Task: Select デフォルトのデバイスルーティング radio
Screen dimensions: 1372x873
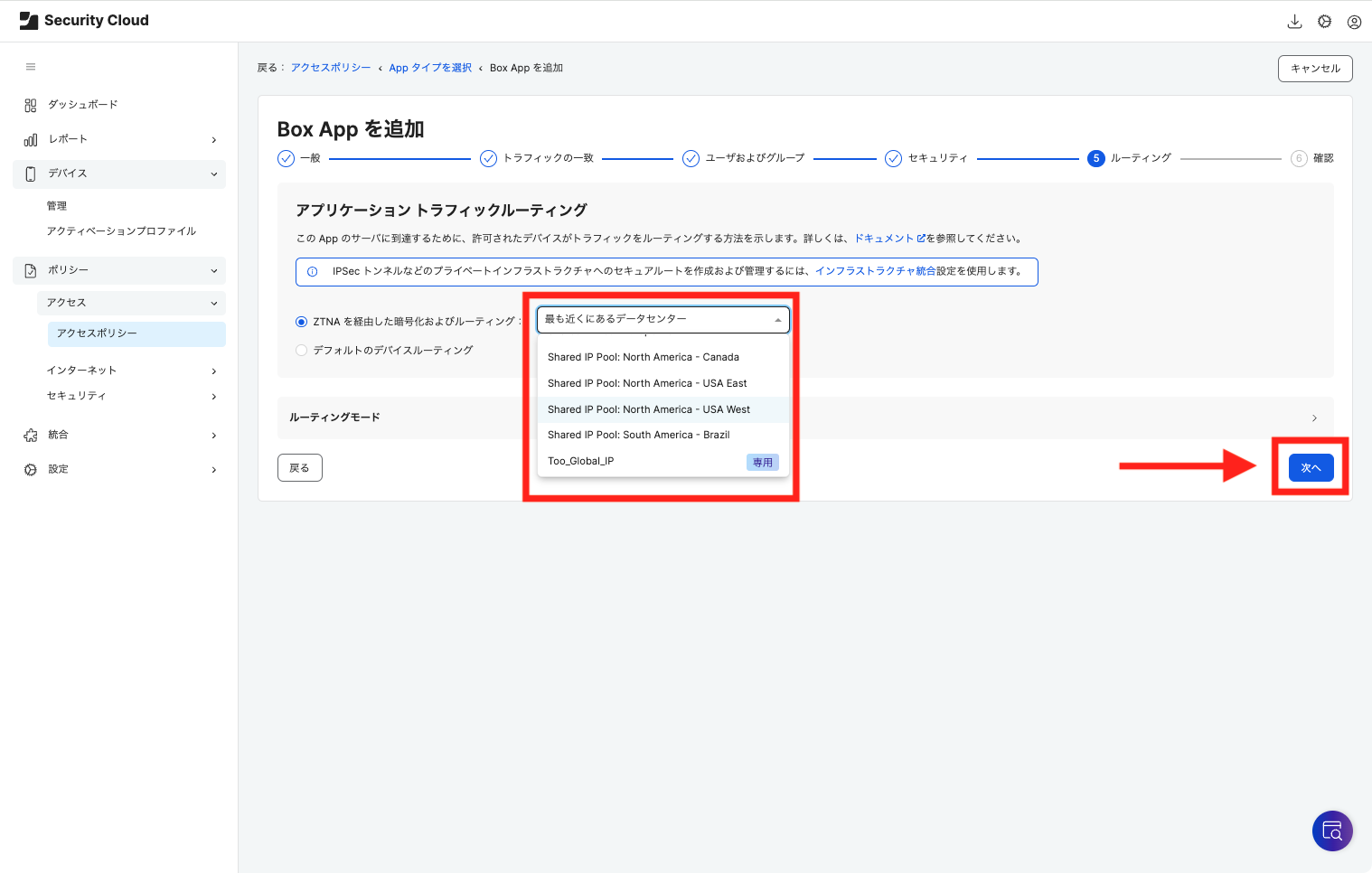Action: pyautogui.click(x=302, y=351)
